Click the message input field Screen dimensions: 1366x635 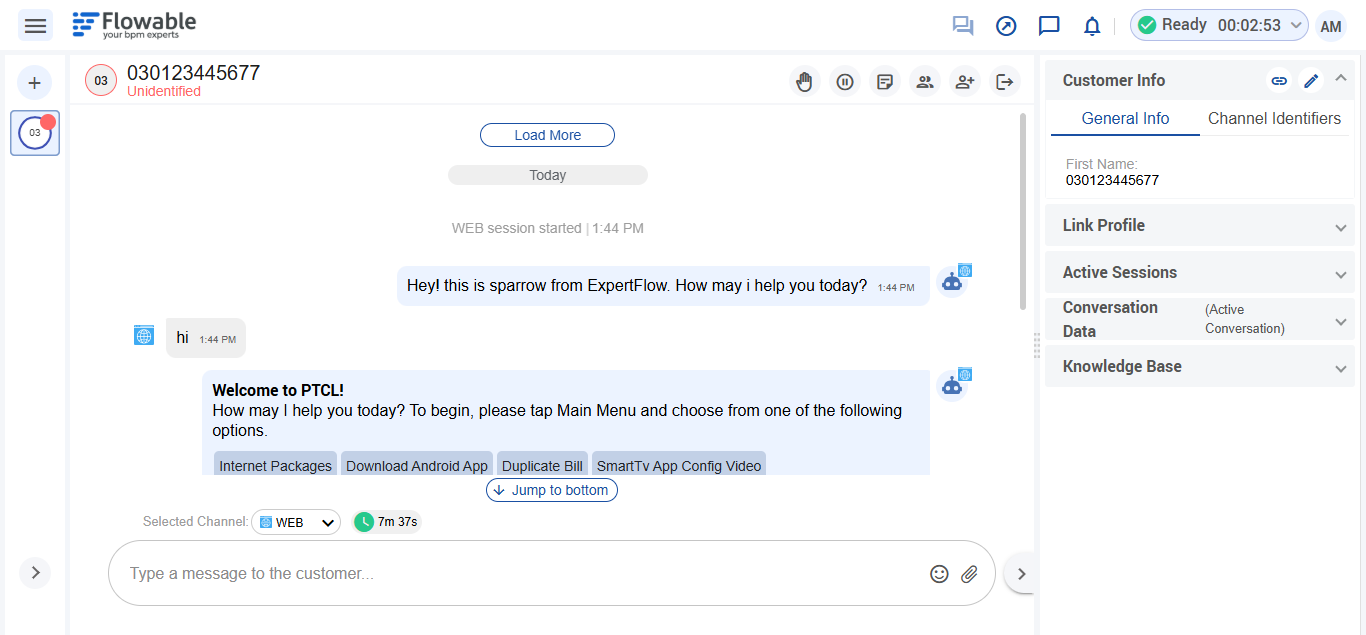tap(520, 574)
